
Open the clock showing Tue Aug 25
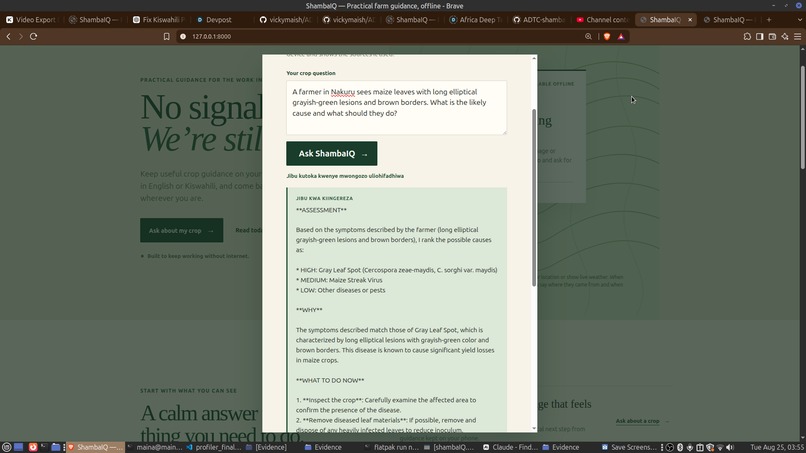point(777,447)
